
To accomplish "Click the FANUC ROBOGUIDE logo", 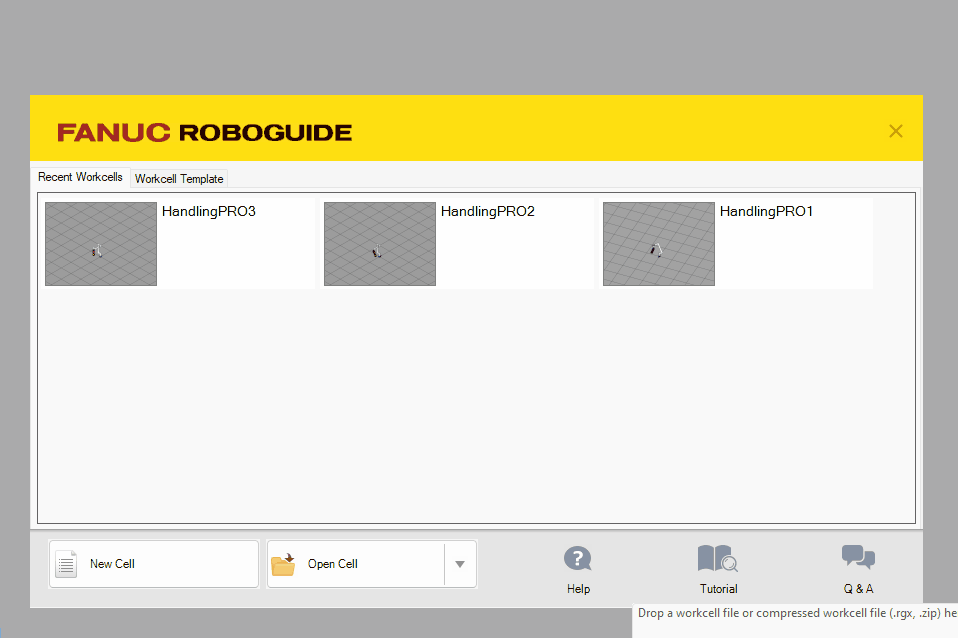I will point(204,131).
